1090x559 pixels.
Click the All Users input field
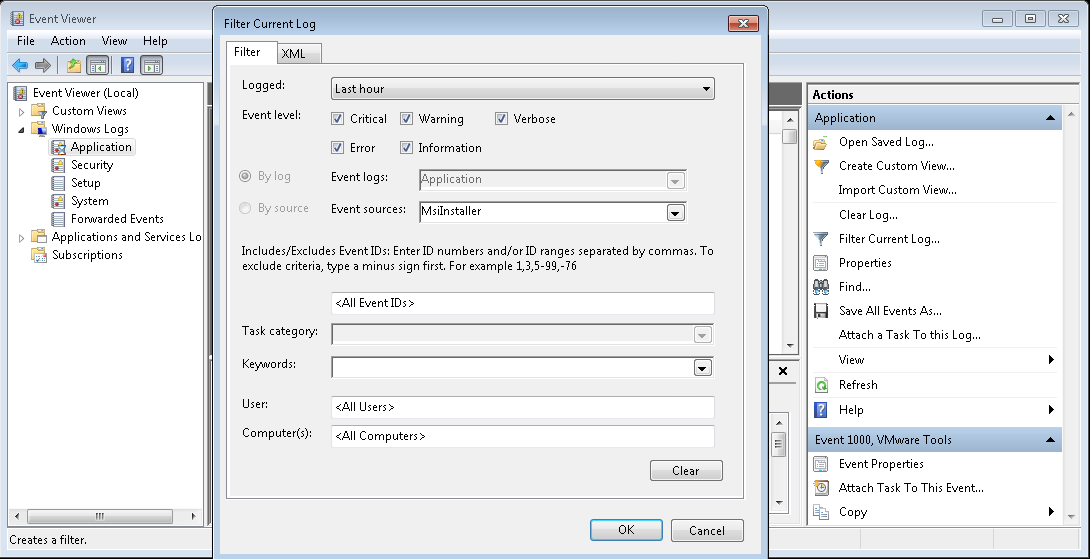point(523,407)
